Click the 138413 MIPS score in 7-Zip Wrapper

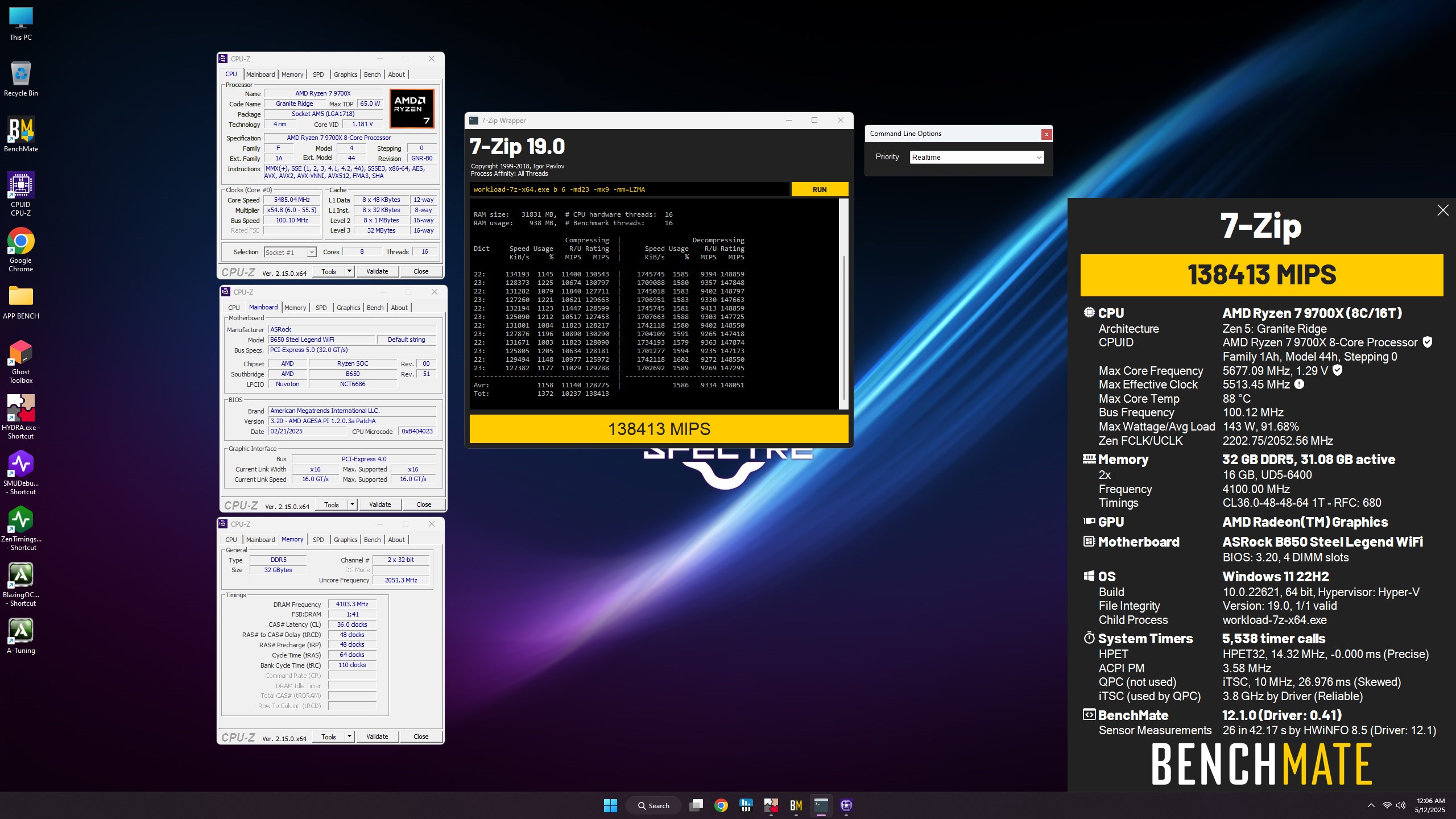click(x=659, y=429)
